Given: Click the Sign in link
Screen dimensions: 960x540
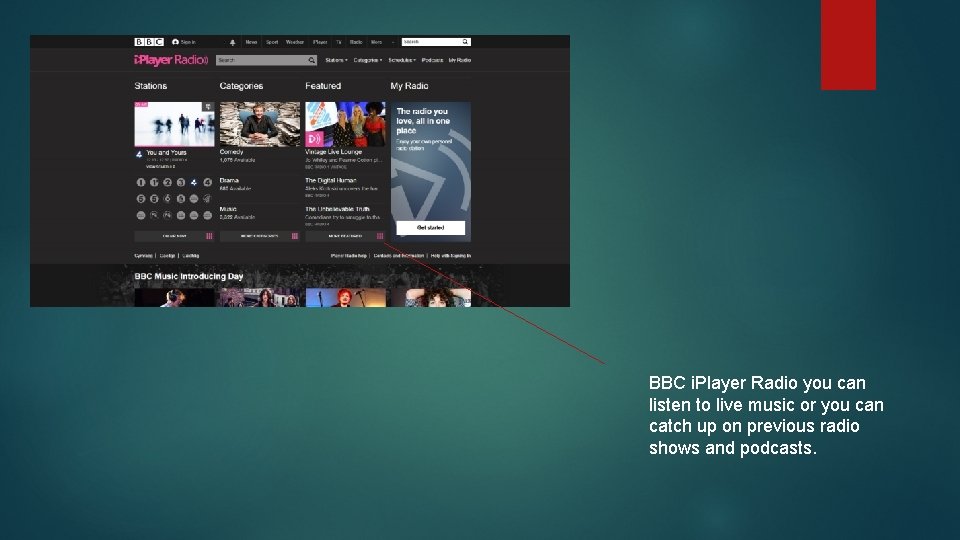Looking at the screenshot, I should coord(188,42).
